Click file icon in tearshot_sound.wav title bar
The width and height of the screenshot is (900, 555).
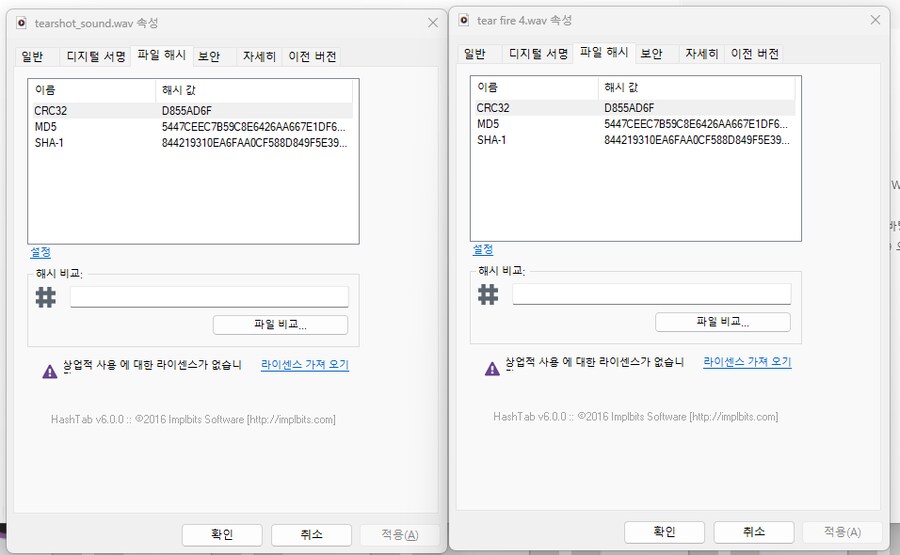[21, 23]
